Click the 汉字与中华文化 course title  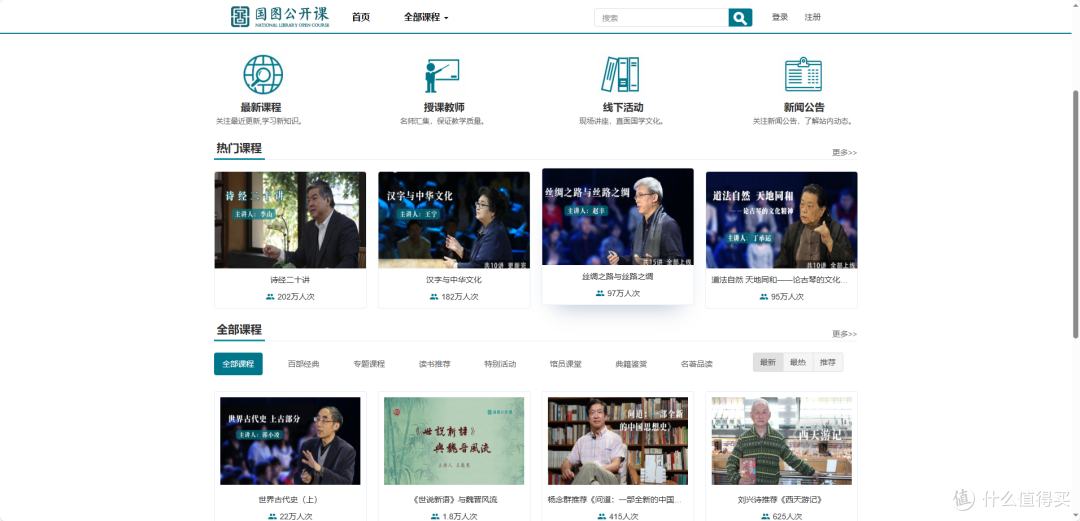(454, 280)
